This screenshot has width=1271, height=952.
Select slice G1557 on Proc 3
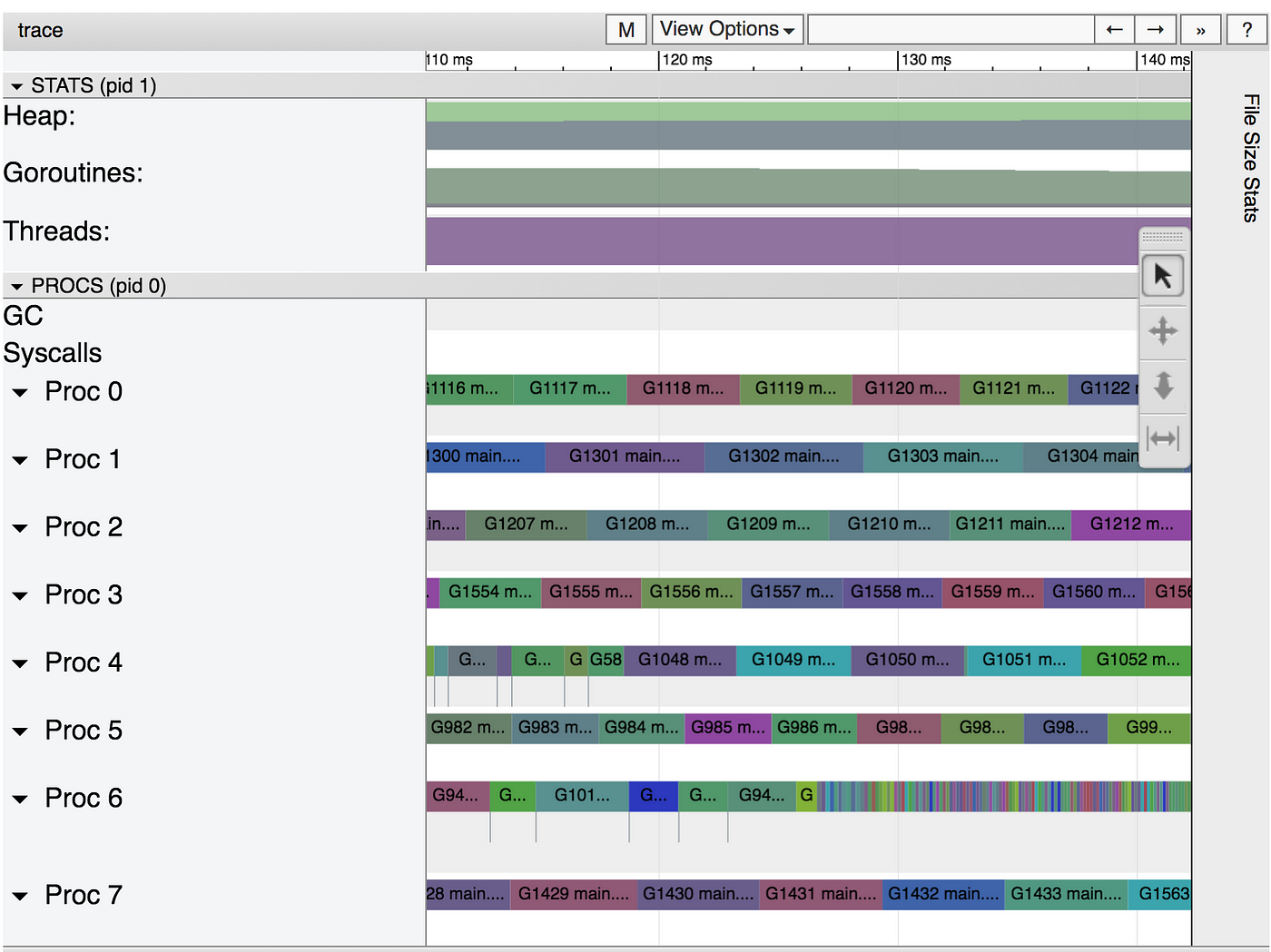point(792,593)
